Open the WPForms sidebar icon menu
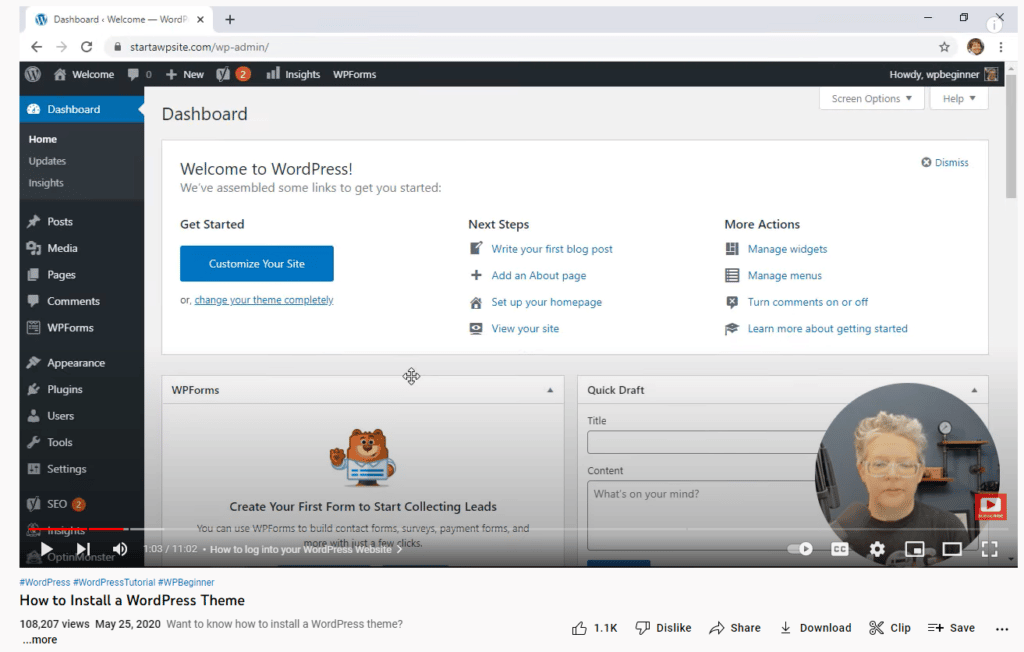This screenshot has width=1024, height=652. click(33, 327)
